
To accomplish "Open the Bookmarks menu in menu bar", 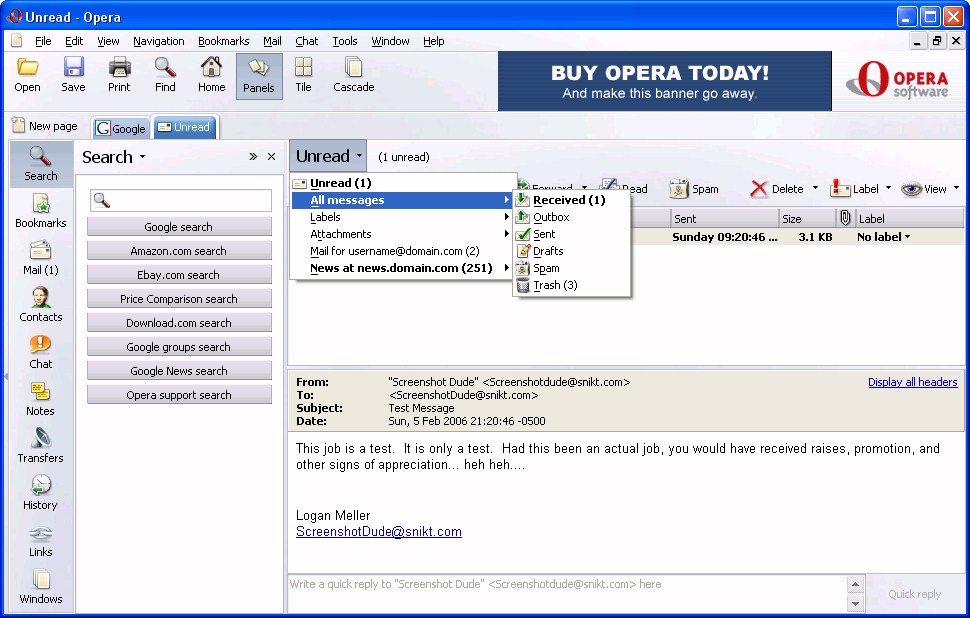I will point(223,41).
